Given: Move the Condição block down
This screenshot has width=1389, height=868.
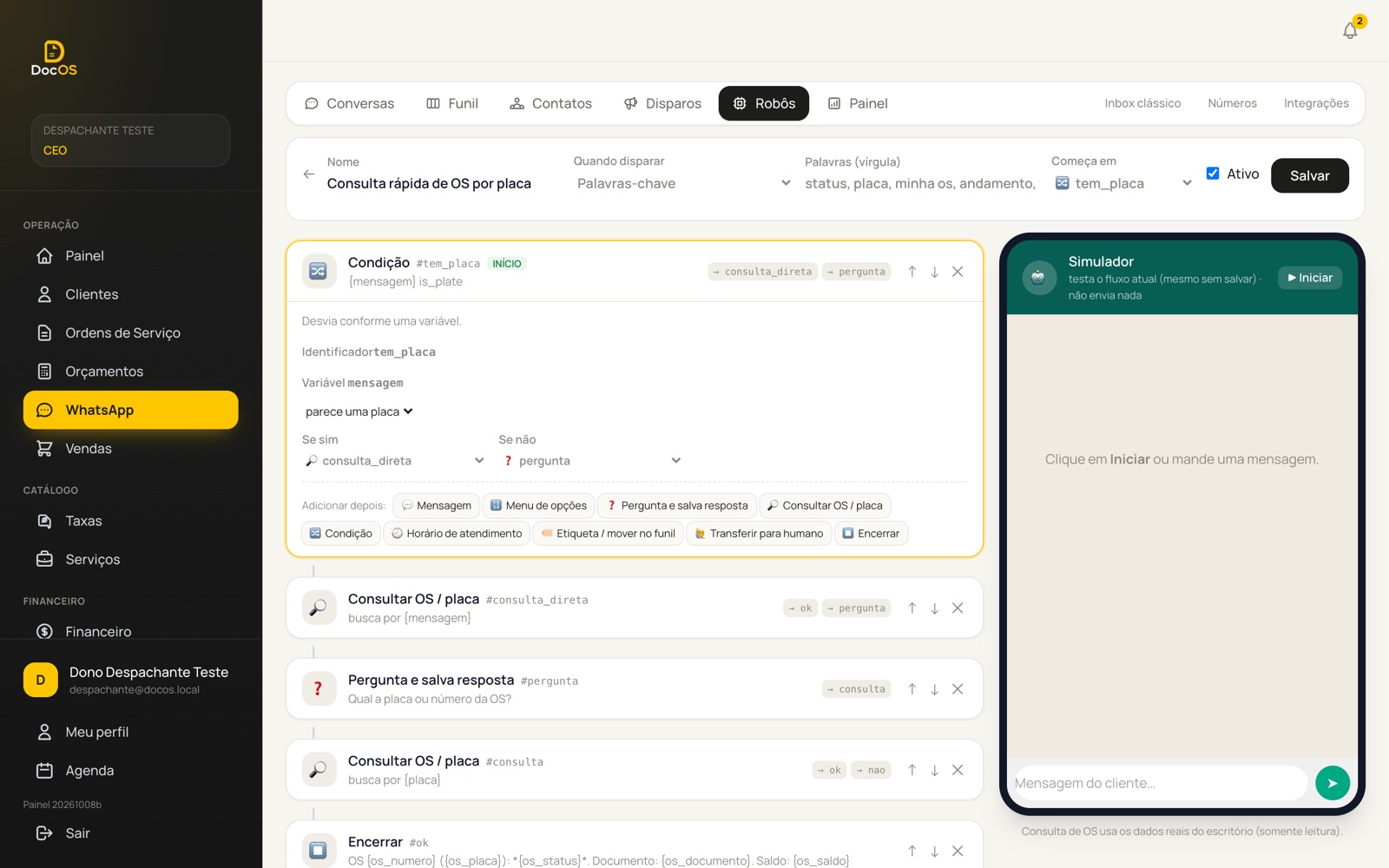Looking at the screenshot, I should (935, 272).
